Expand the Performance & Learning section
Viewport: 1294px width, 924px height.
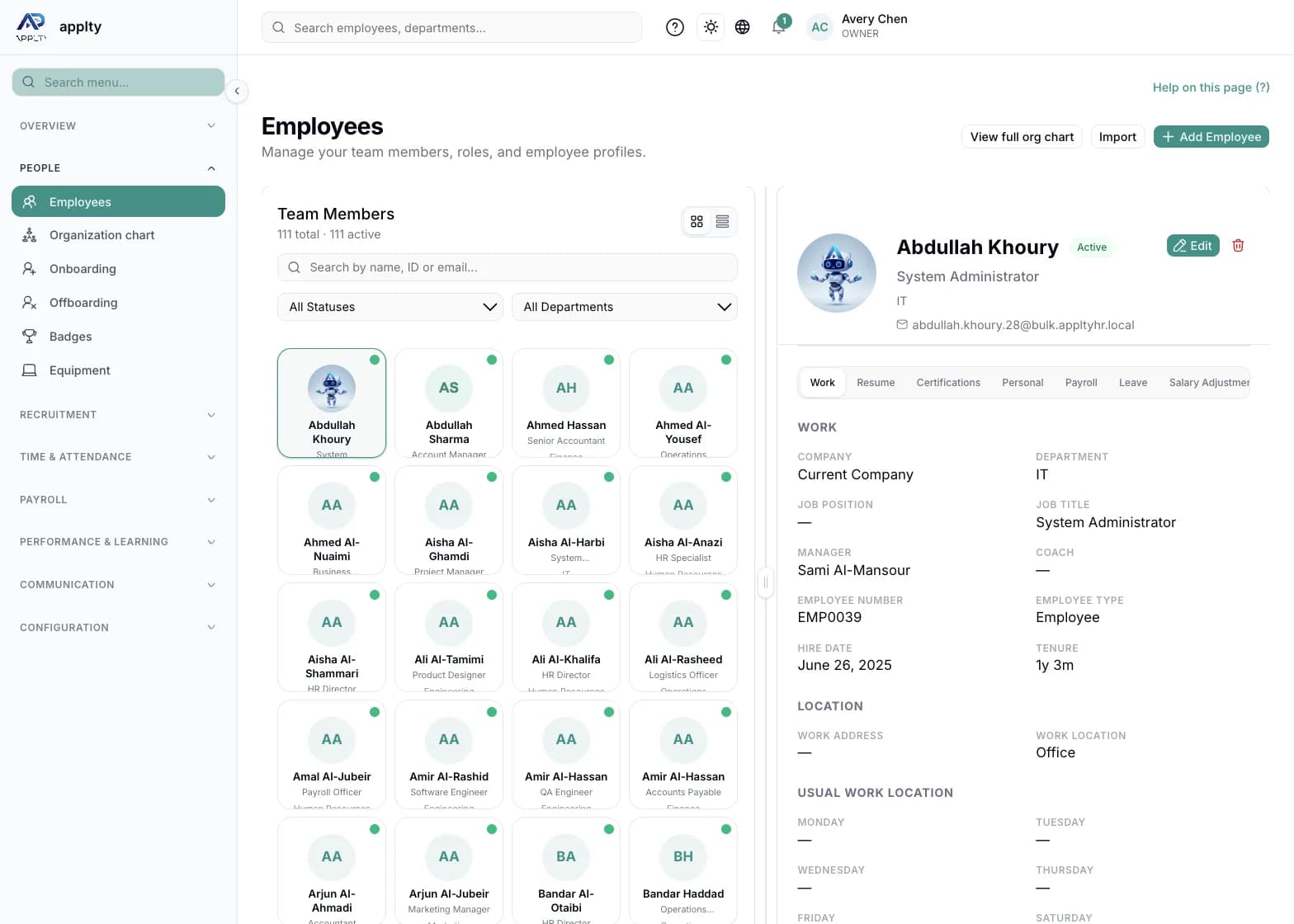pos(118,542)
